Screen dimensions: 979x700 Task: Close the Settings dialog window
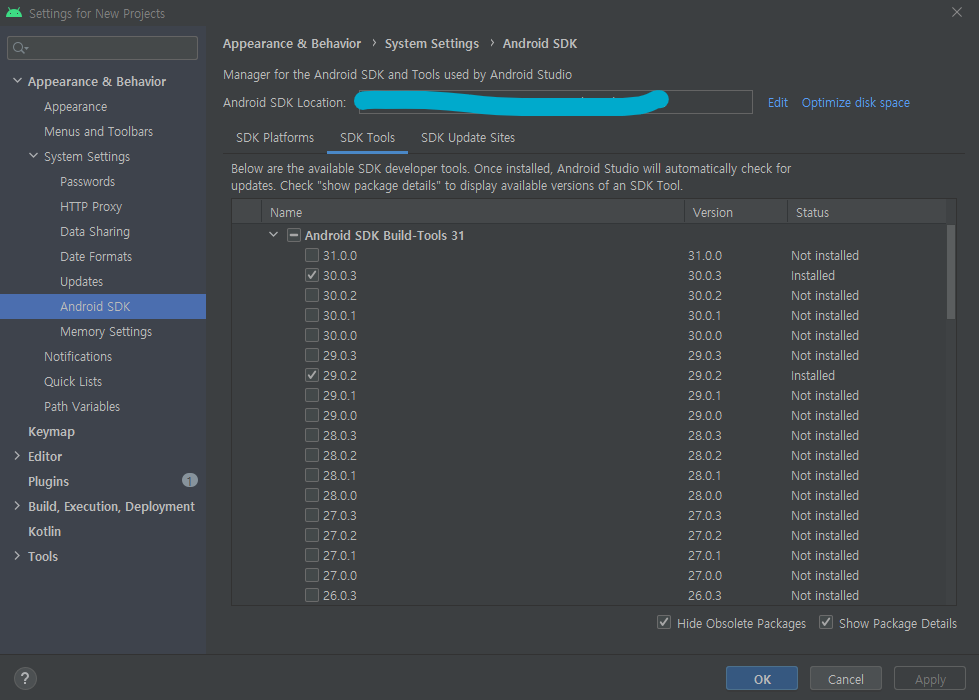point(957,12)
